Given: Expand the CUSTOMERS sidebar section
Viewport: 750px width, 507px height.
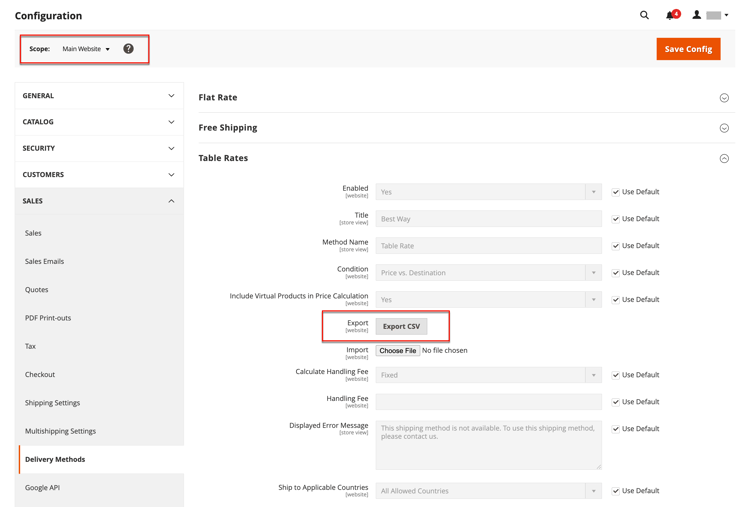Looking at the screenshot, I should coord(99,175).
